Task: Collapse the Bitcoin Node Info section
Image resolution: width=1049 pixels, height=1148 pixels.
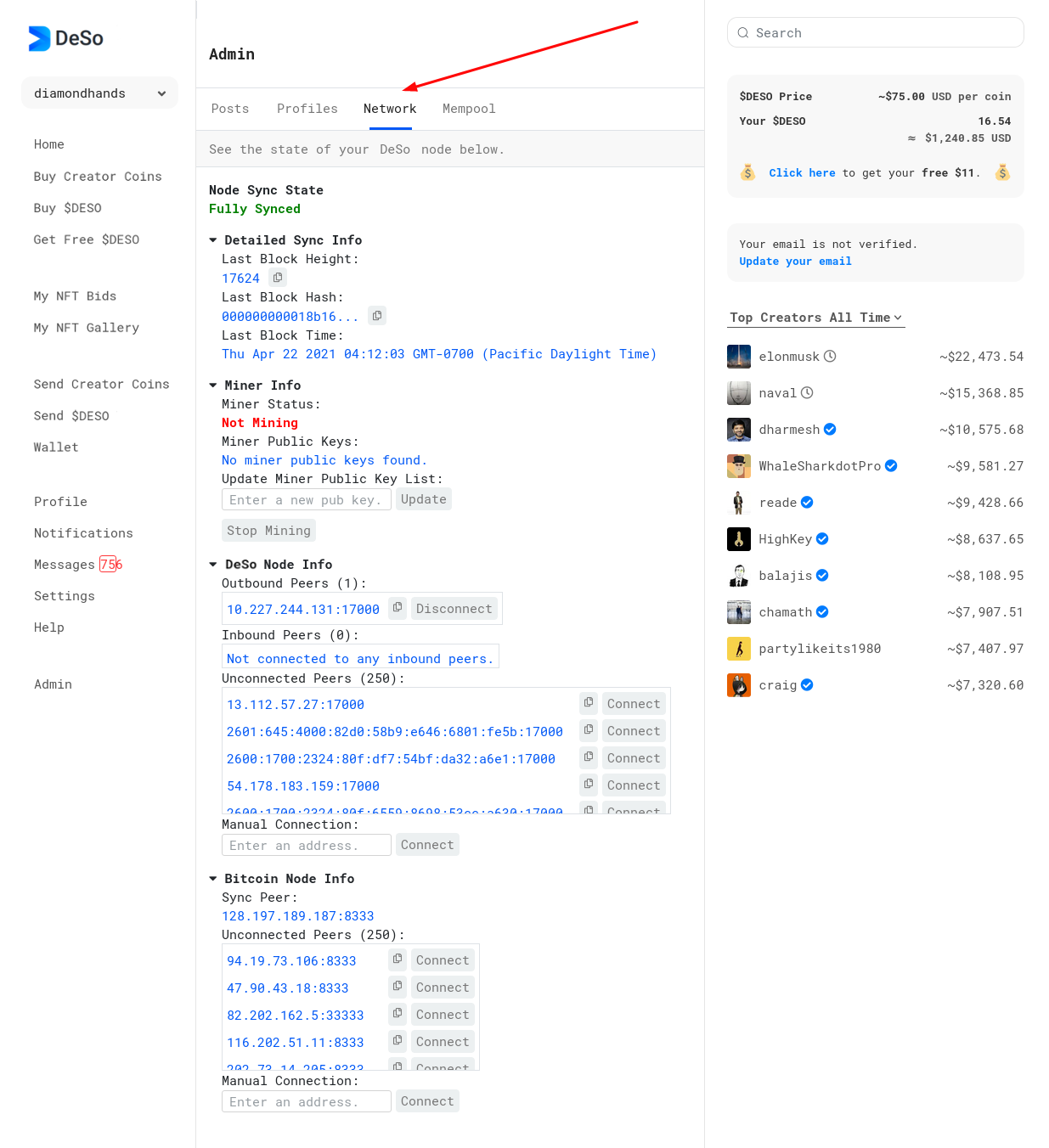Action: tap(213, 879)
